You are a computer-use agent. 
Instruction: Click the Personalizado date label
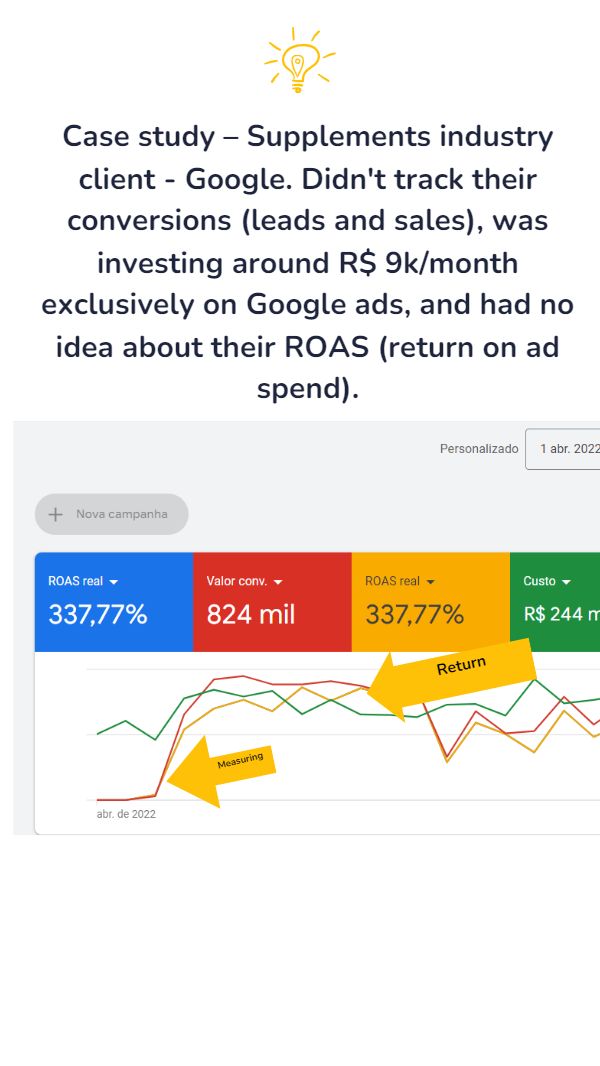(x=479, y=449)
